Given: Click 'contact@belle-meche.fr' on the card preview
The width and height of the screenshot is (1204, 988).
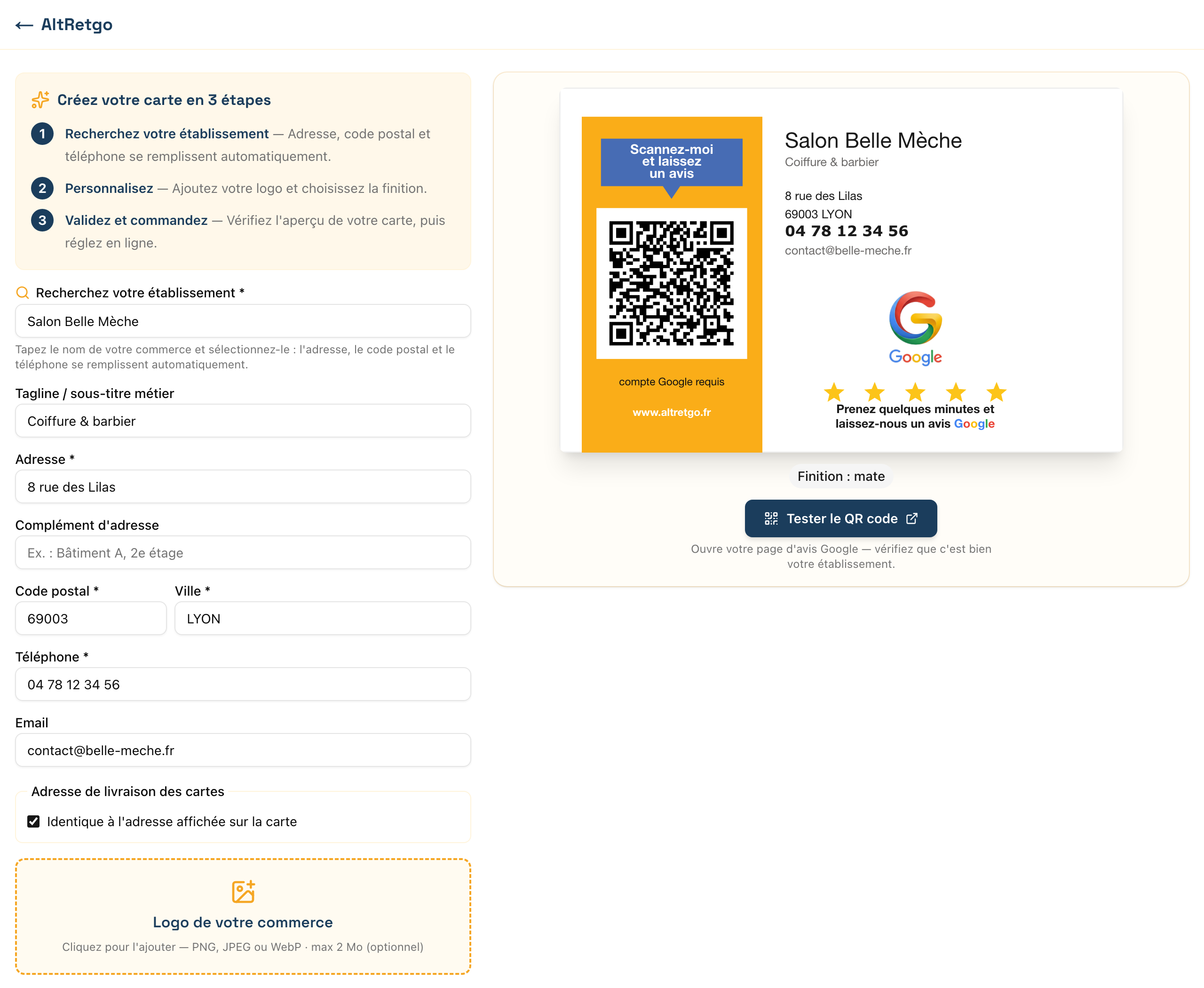Looking at the screenshot, I should (x=848, y=250).
